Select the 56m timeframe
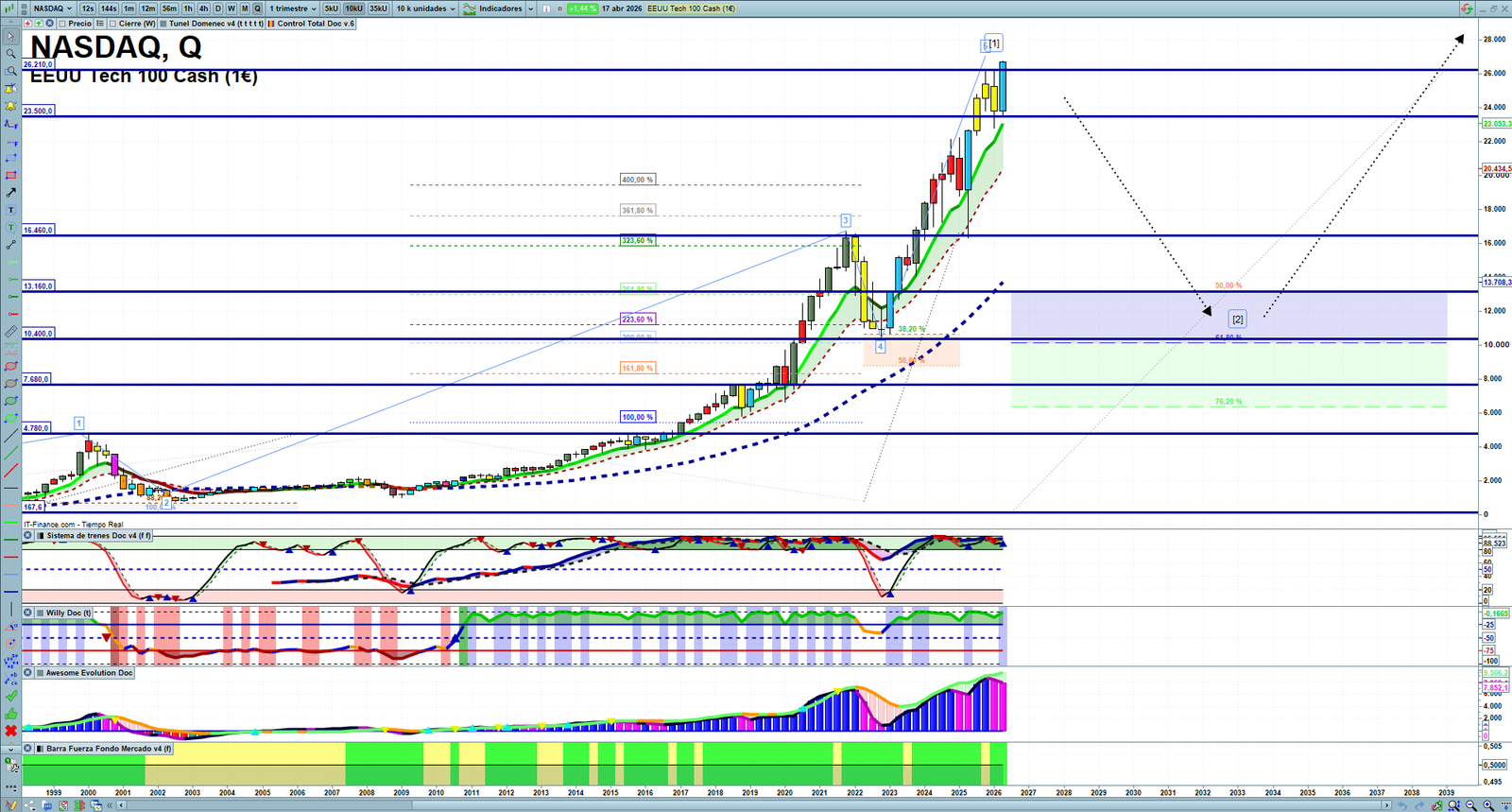1512x812 pixels. (x=169, y=9)
